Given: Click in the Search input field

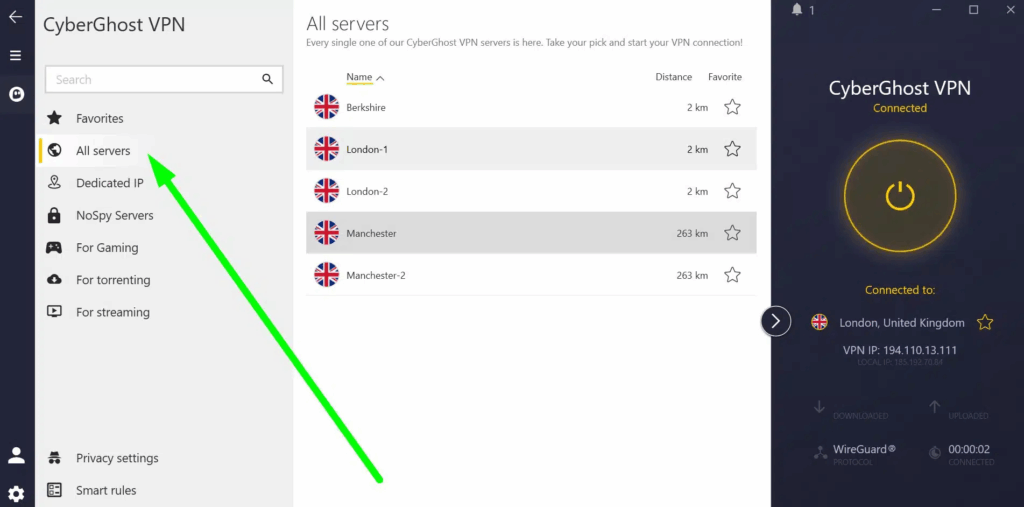Looking at the screenshot, I should pos(150,79).
